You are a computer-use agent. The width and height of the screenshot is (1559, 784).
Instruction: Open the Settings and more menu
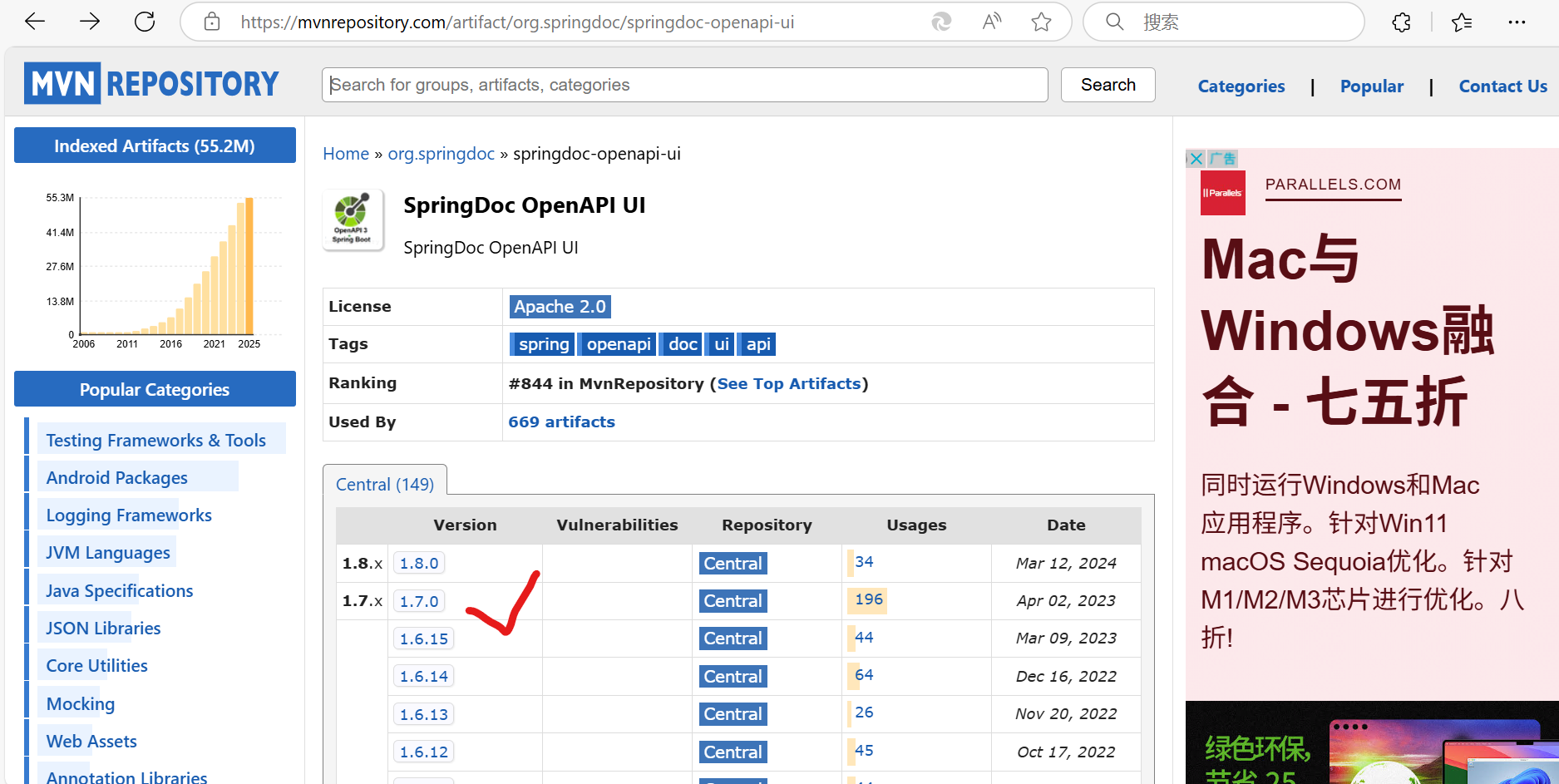click(x=1517, y=22)
